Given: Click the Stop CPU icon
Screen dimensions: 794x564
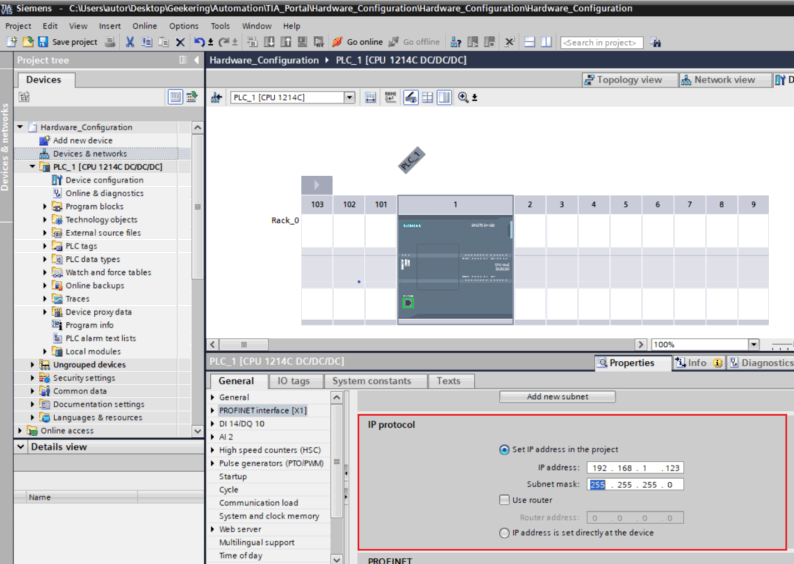Looking at the screenshot, I should (x=489, y=42).
